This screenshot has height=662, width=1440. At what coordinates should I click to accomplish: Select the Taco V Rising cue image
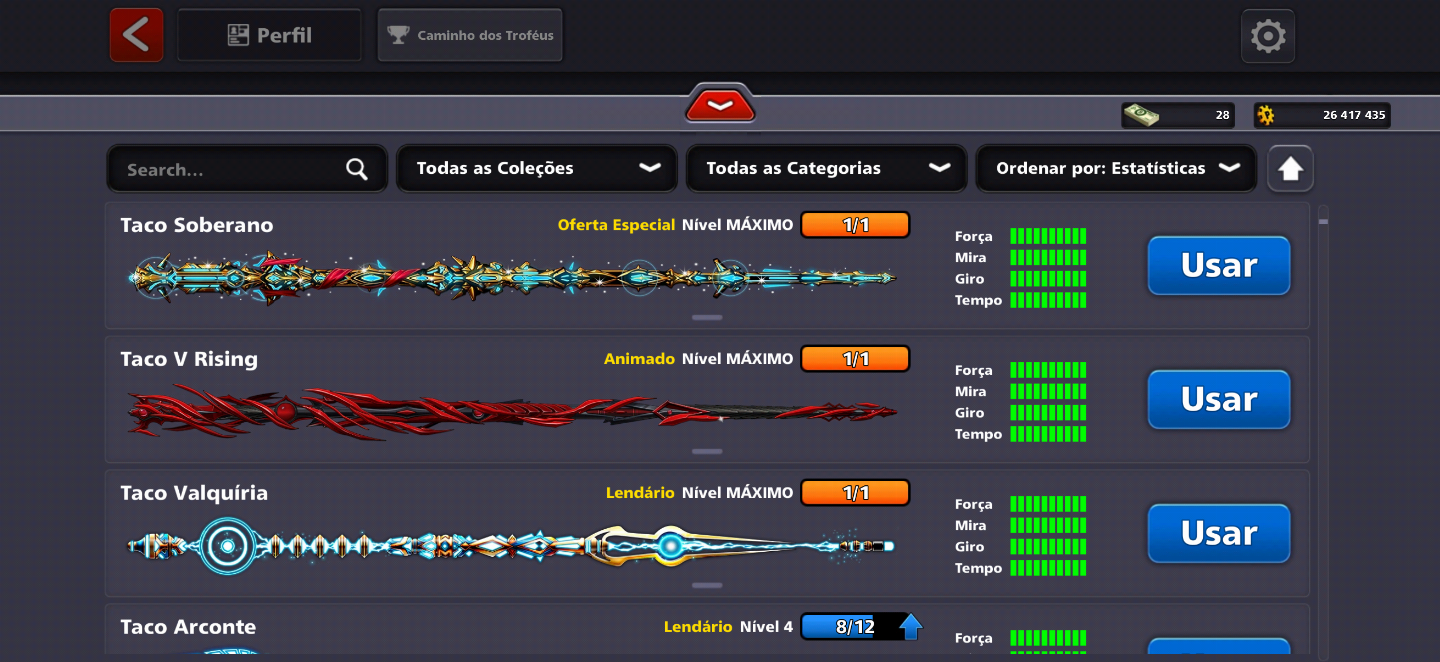512,412
